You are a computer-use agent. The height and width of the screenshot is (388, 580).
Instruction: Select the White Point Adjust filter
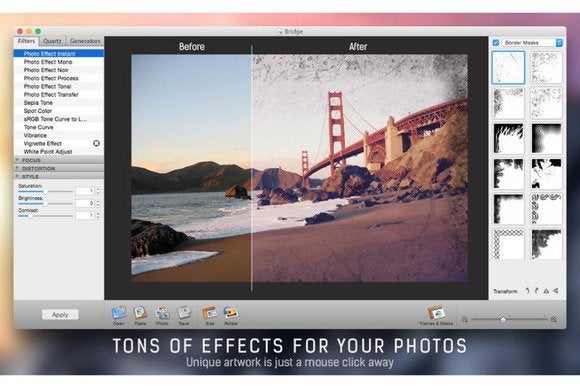coord(59,151)
